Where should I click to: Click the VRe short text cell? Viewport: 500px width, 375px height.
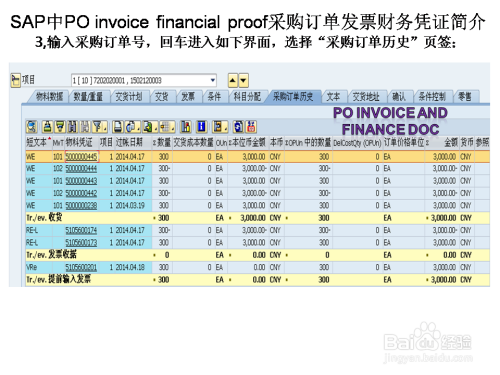tap(38, 267)
